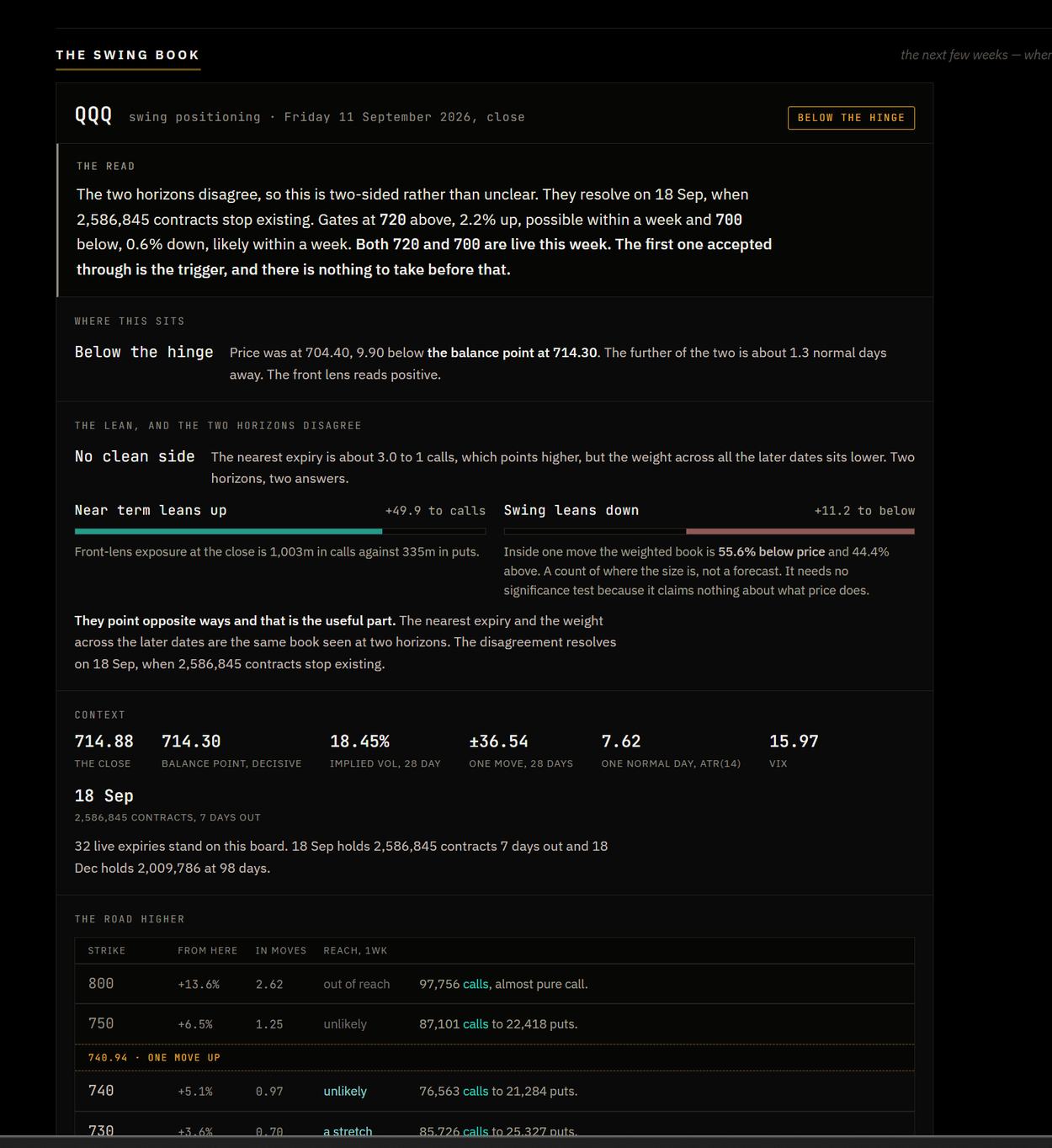
Task: Select the 714.88 close value
Action: pos(104,741)
